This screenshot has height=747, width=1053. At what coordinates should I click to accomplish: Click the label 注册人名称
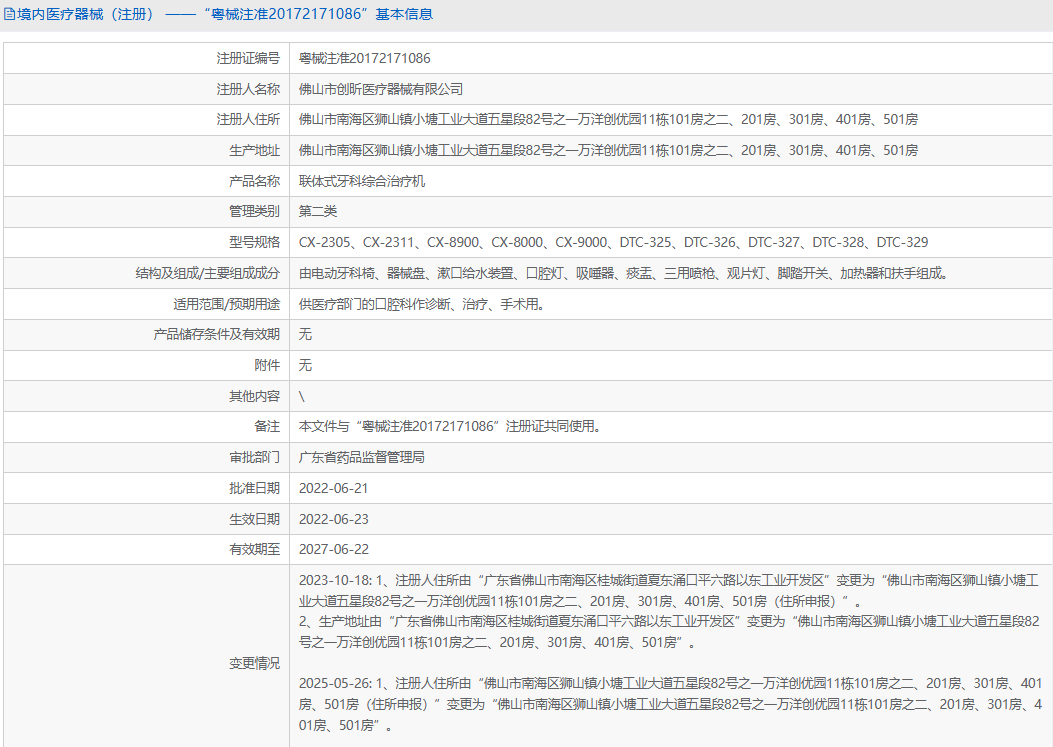click(x=248, y=89)
